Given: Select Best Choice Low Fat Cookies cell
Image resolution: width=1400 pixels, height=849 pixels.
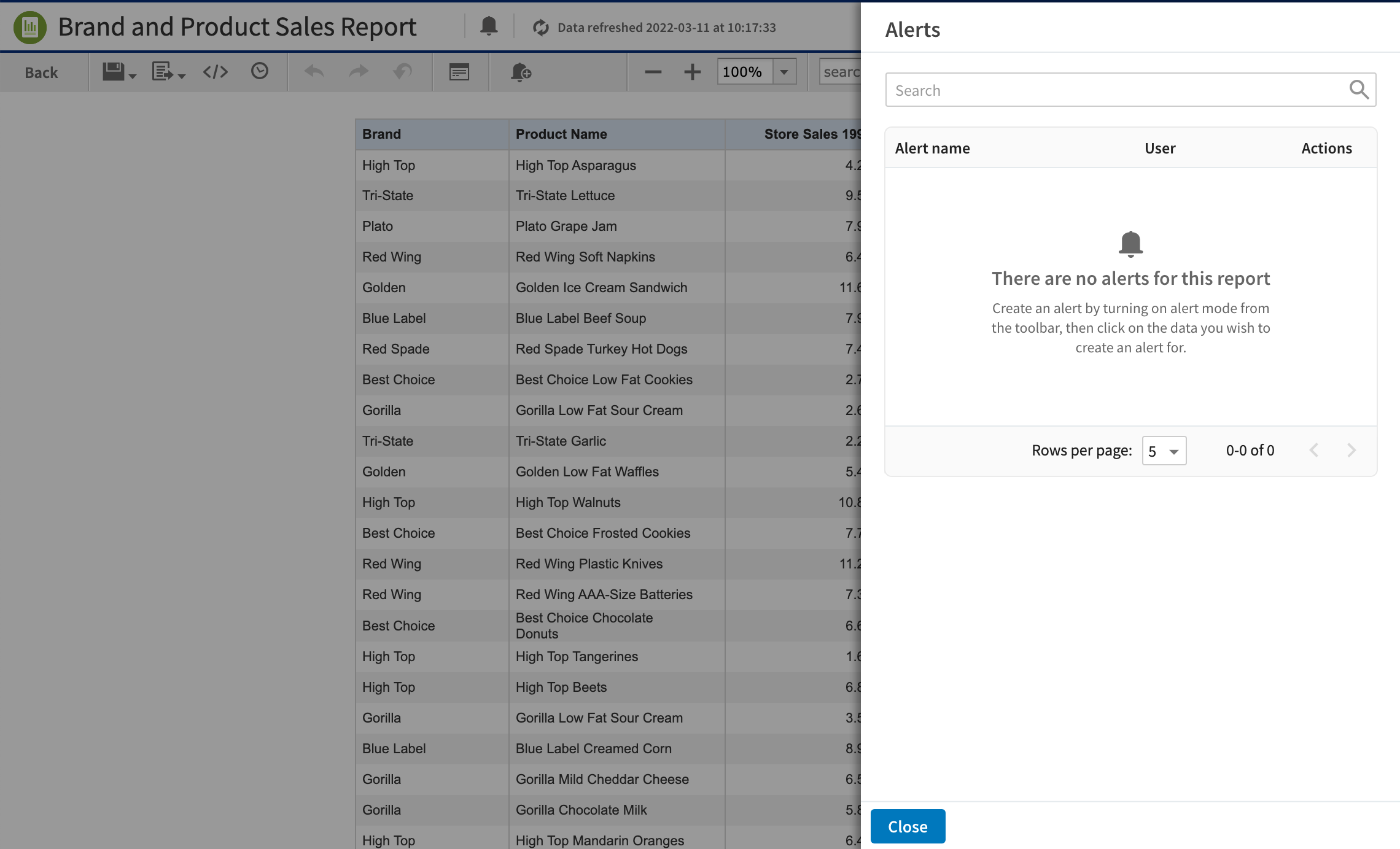Looking at the screenshot, I should (x=616, y=379).
